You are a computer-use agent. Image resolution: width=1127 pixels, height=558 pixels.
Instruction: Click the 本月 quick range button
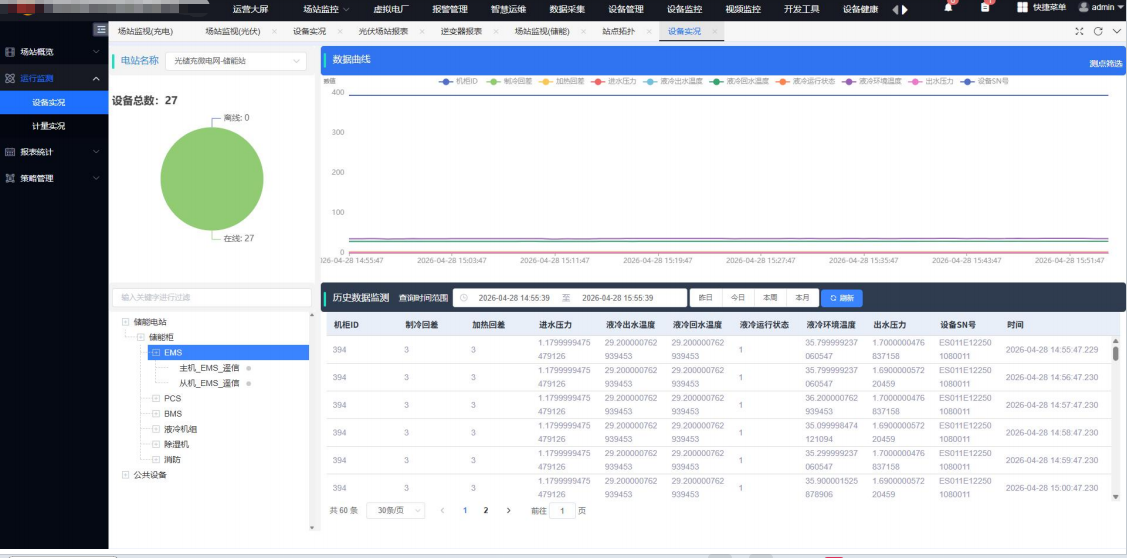(x=803, y=298)
